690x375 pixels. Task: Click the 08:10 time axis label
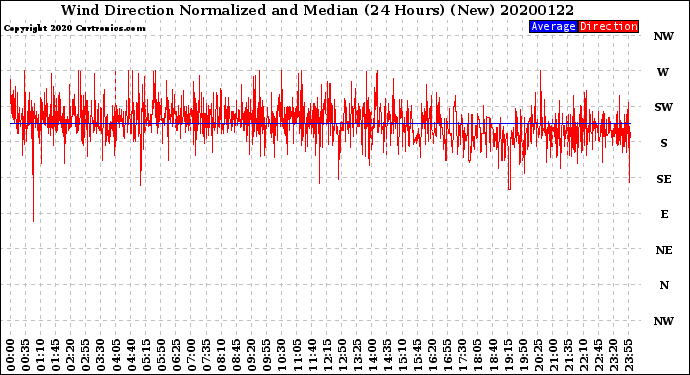click(221, 355)
